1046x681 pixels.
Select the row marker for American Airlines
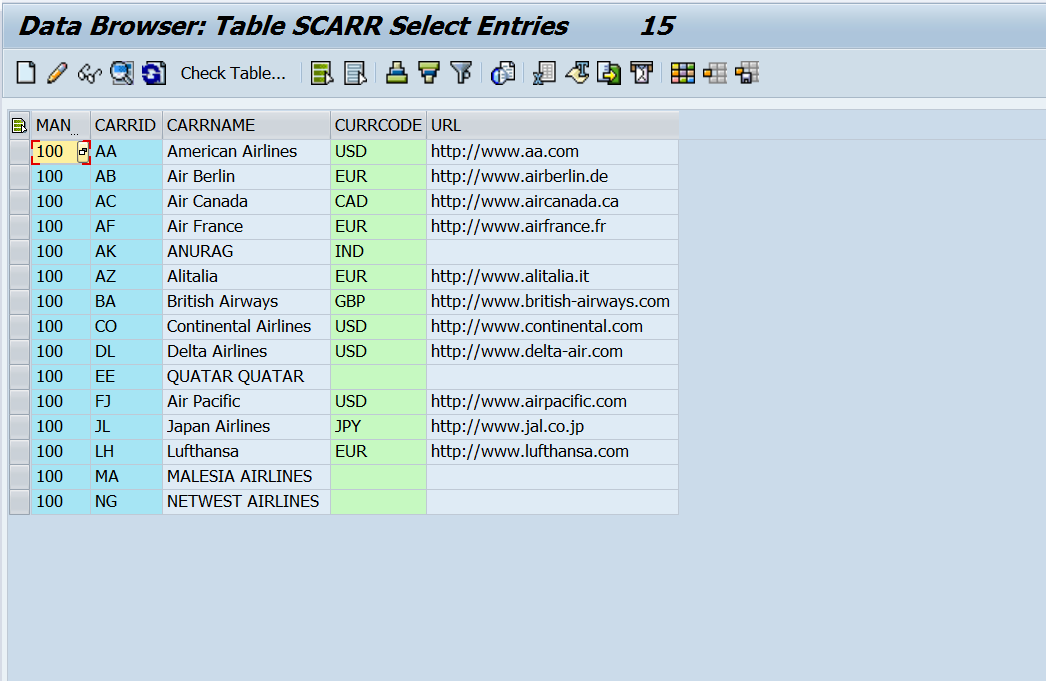(x=19, y=151)
